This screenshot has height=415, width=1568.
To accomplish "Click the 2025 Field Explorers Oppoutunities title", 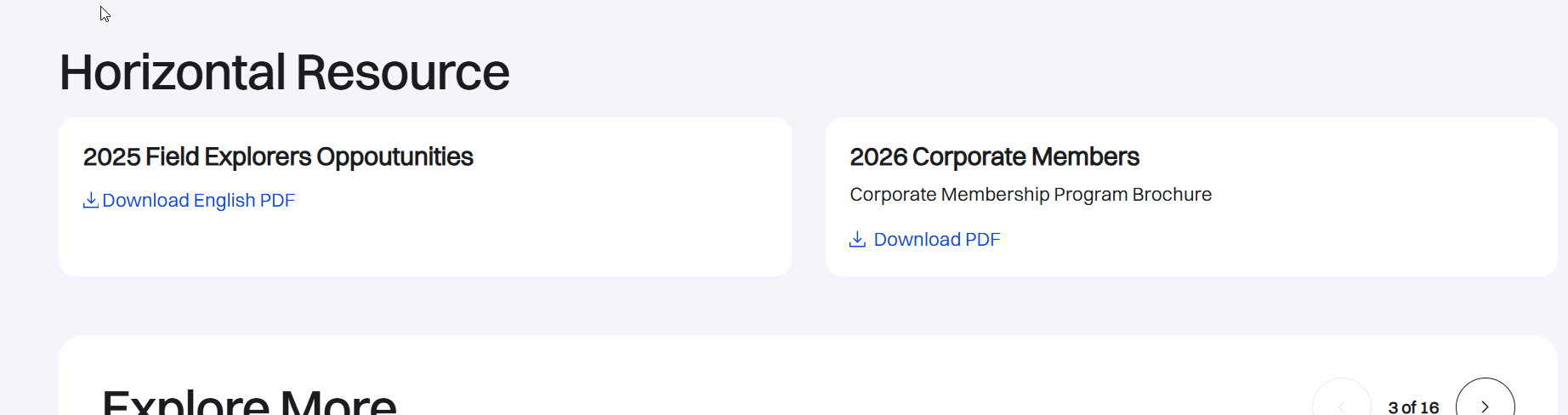I will 278,157.
